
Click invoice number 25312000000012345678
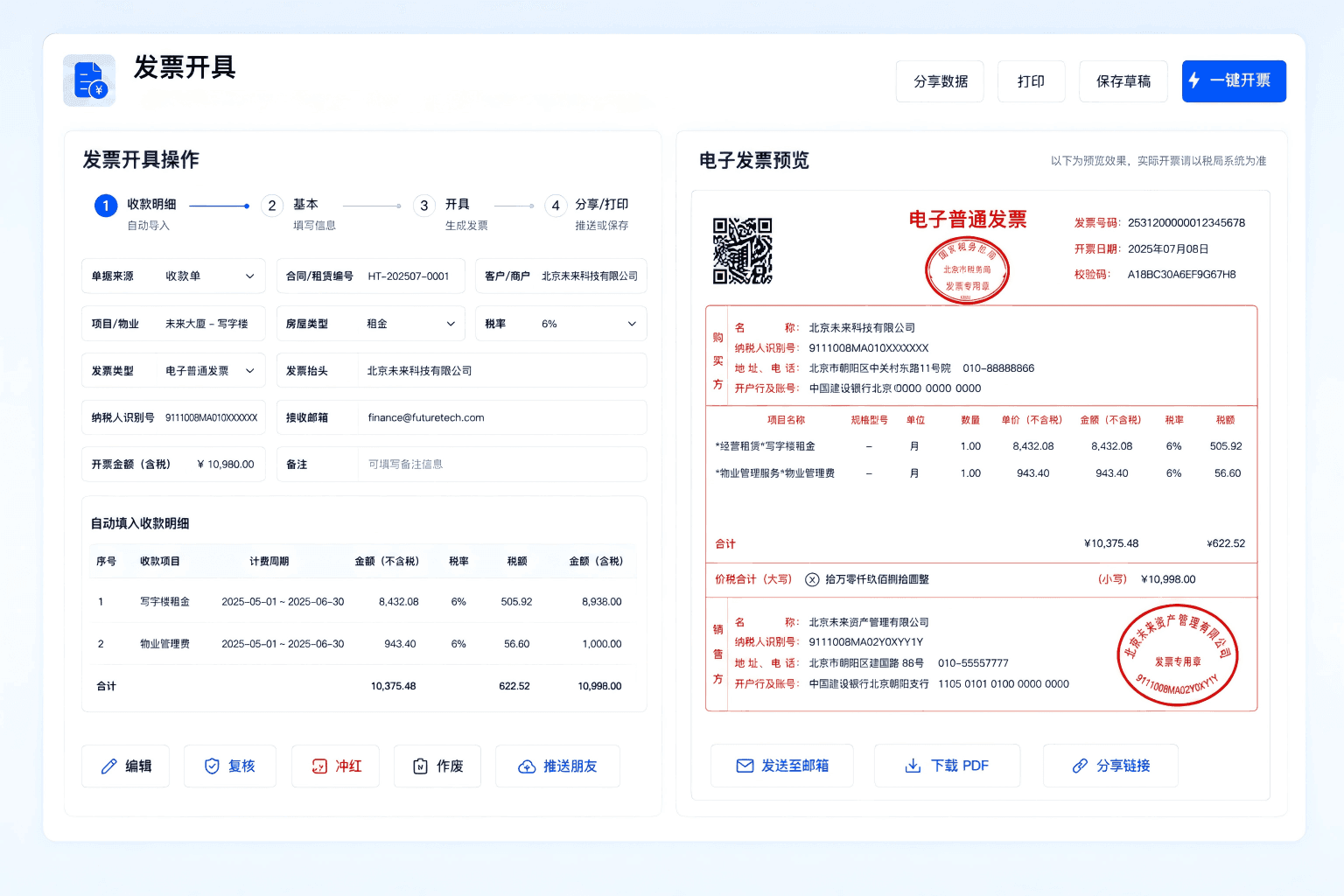(1186, 223)
